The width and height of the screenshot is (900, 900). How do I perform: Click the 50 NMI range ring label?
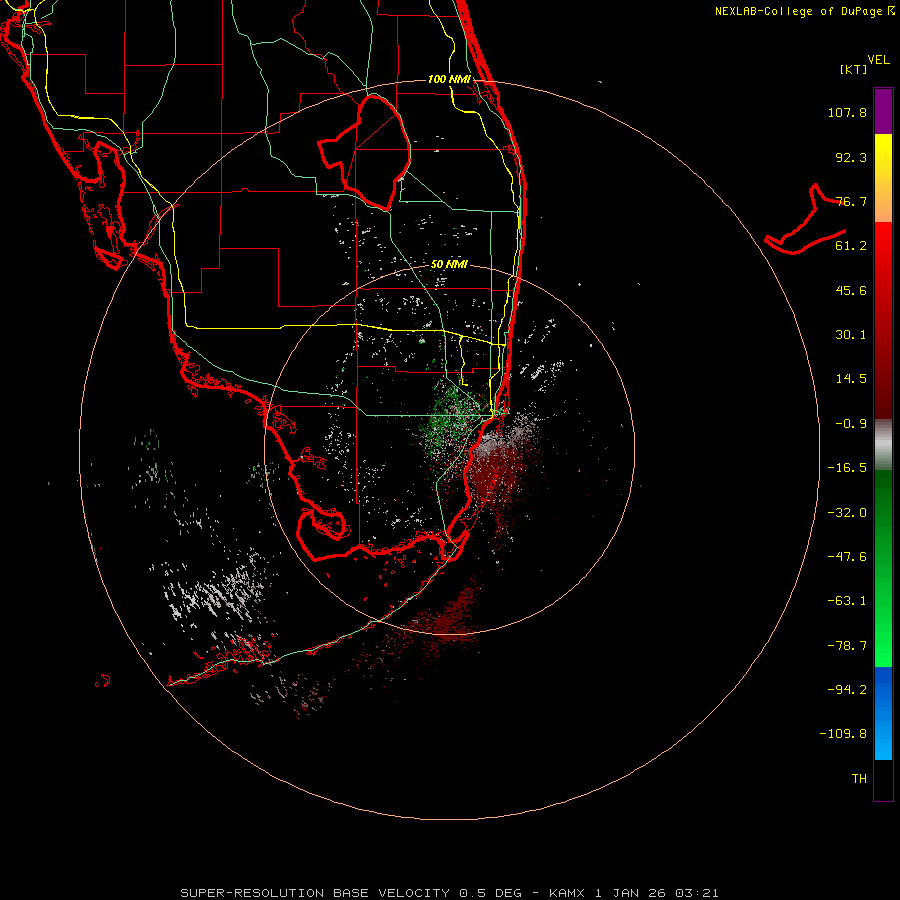449,265
